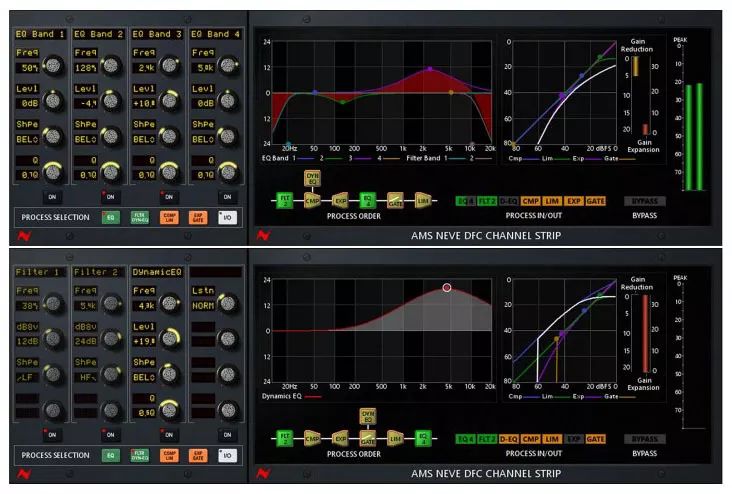Toggle the ON switch under DynamicEQ
Screen dimensions: 732x494
[169, 435]
